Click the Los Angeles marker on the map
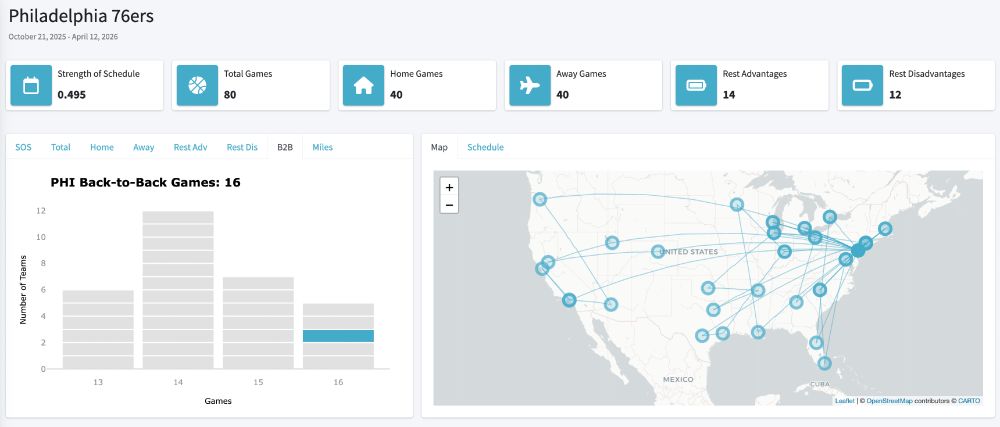Screen dimensions: 1000x427 (569, 300)
